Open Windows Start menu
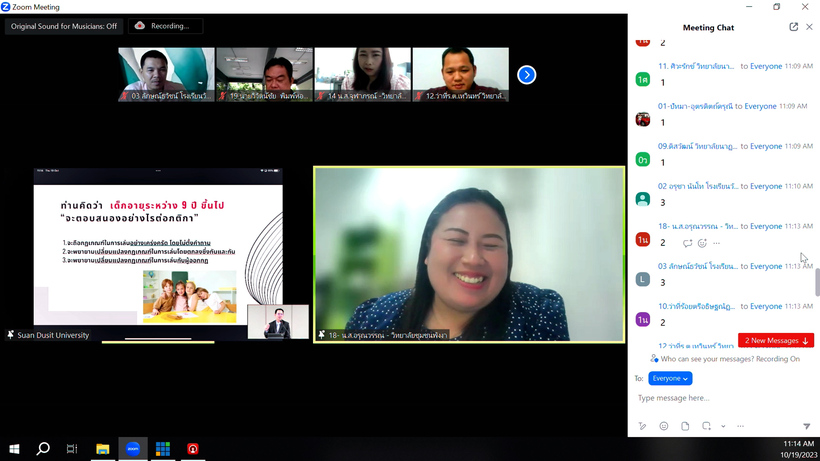820x461 pixels. (x=14, y=448)
